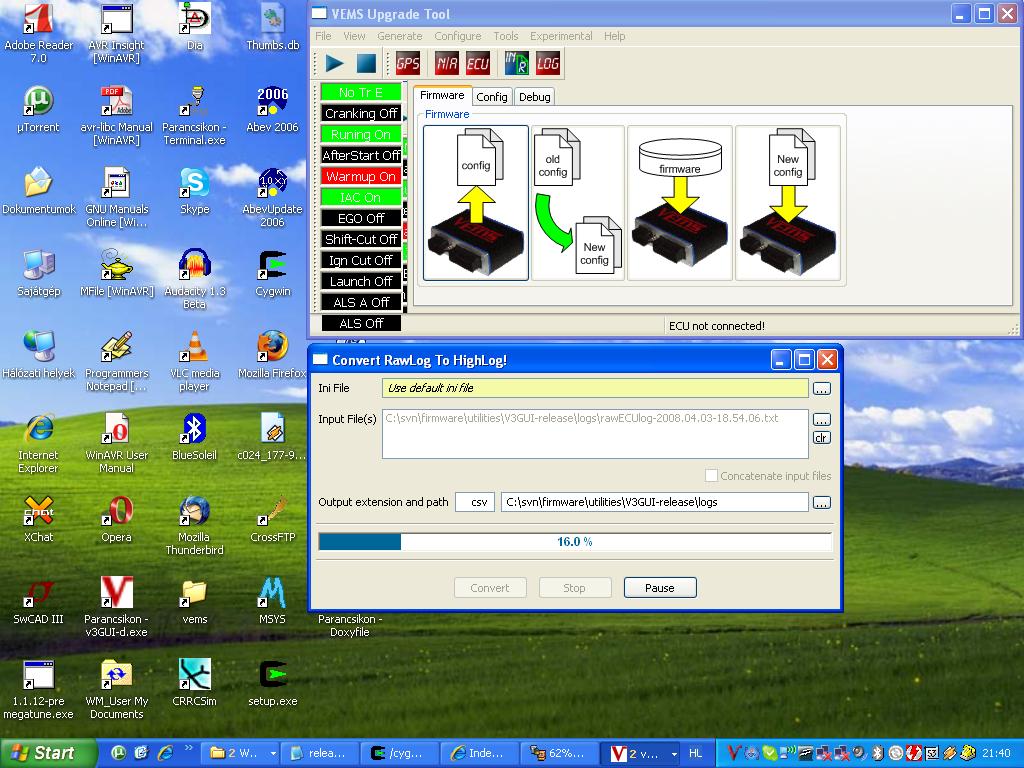Toggle Concatenate input files checkbox
Image resolution: width=1024 pixels, height=768 pixels.
click(711, 475)
